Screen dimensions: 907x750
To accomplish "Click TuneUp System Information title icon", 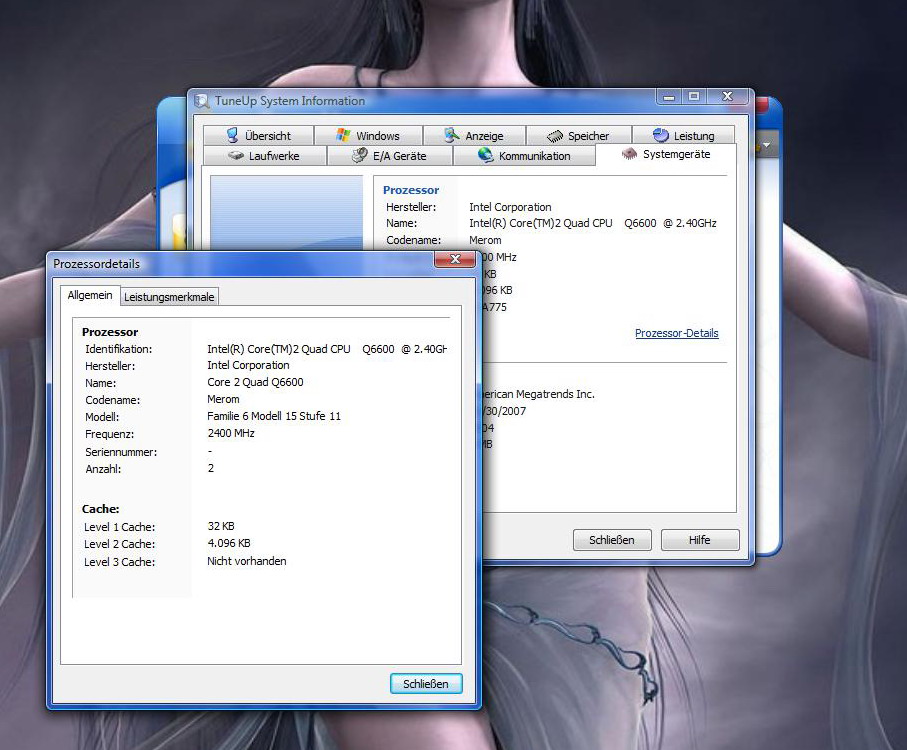I will tap(202, 101).
